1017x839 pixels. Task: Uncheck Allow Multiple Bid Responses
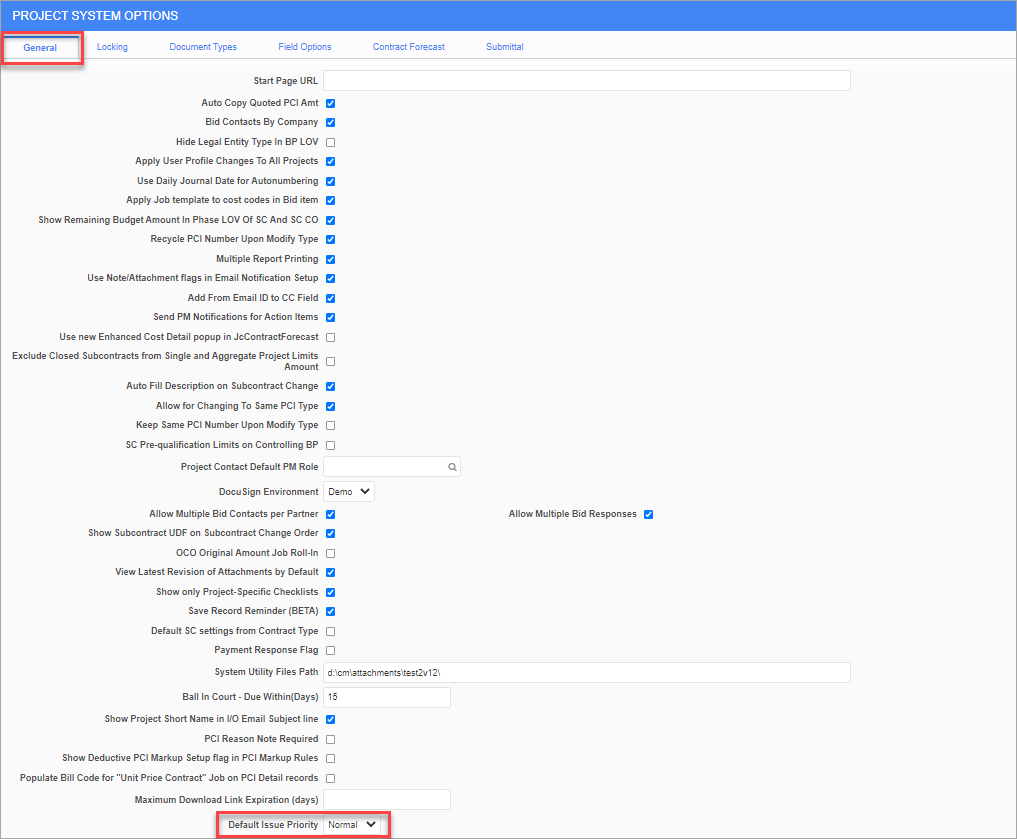[x=649, y=514]
